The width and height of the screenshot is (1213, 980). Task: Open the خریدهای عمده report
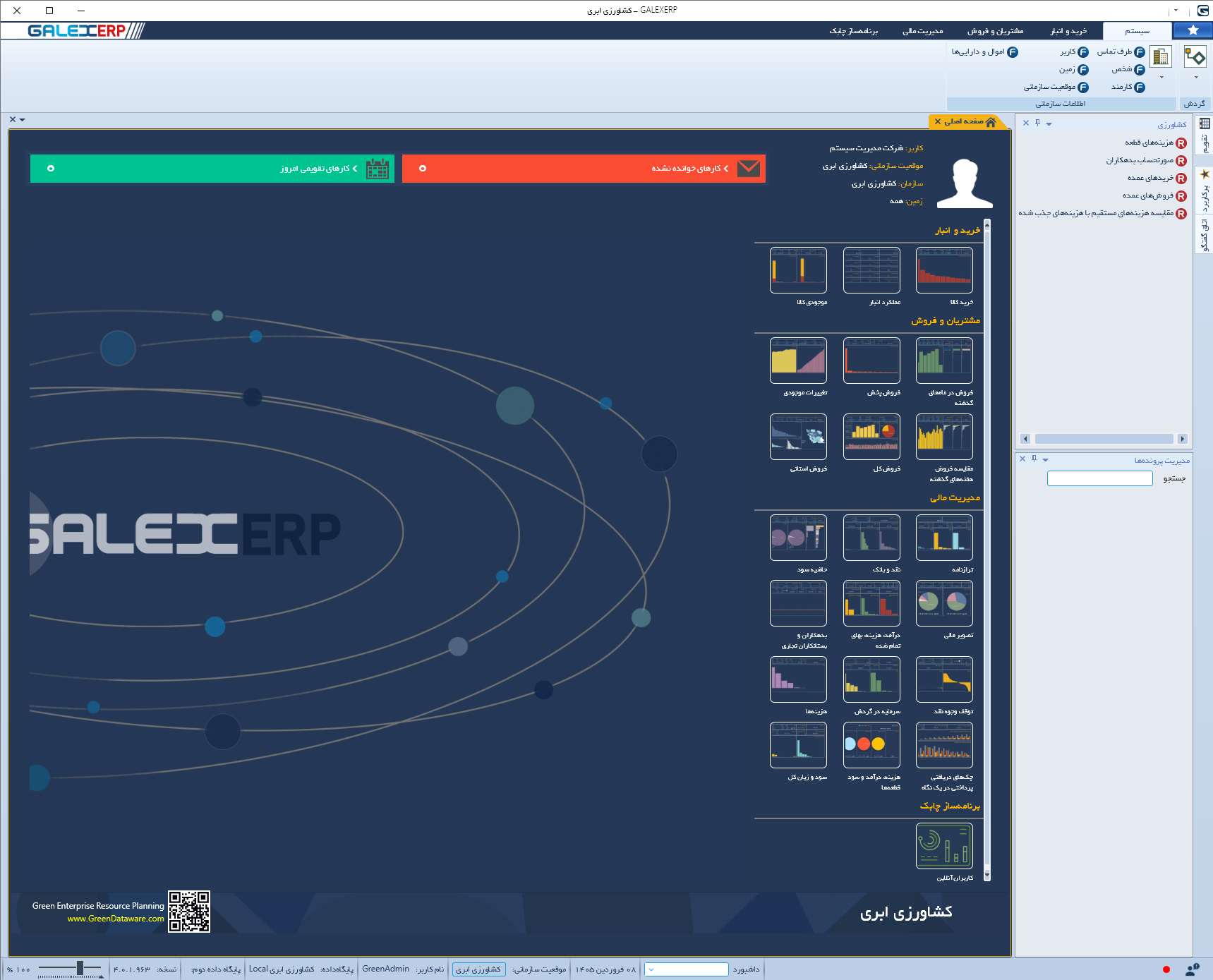(1157, 179)
